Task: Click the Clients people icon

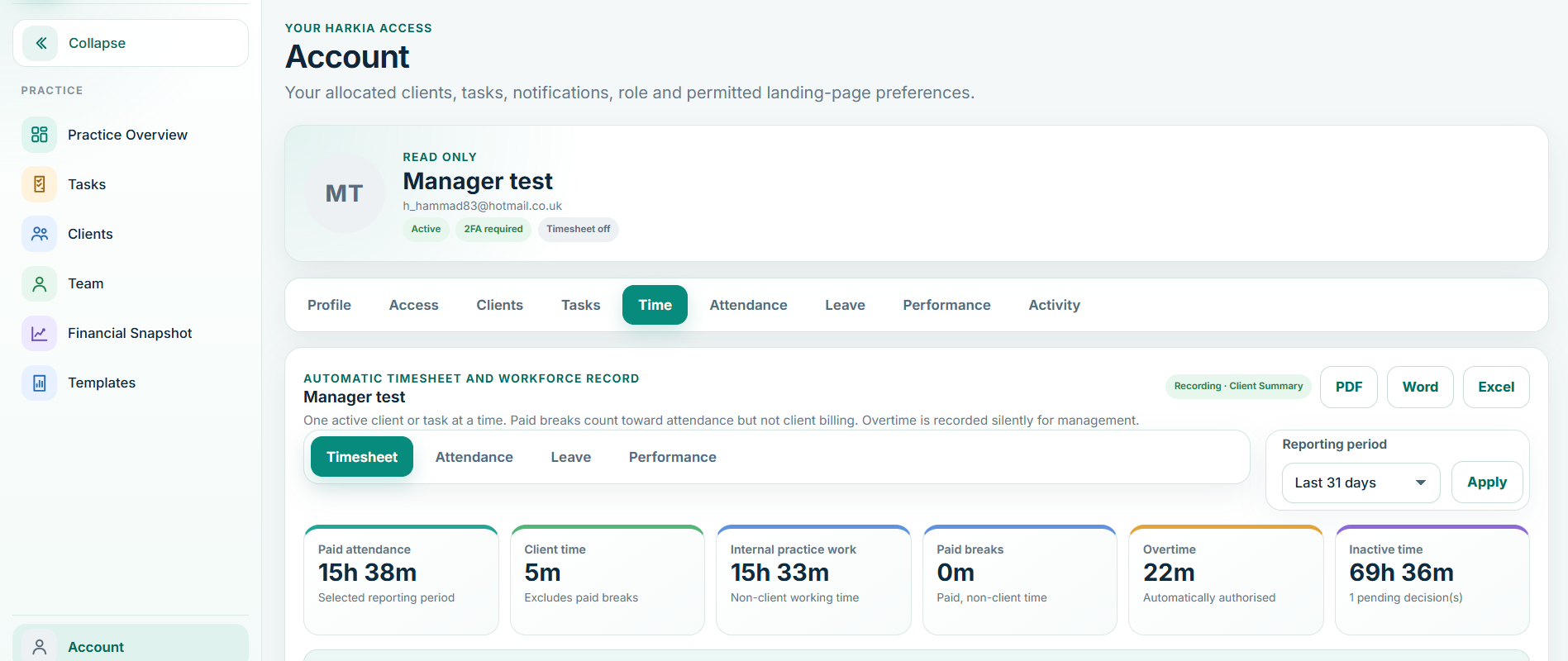Action: [x=39, y=234]
